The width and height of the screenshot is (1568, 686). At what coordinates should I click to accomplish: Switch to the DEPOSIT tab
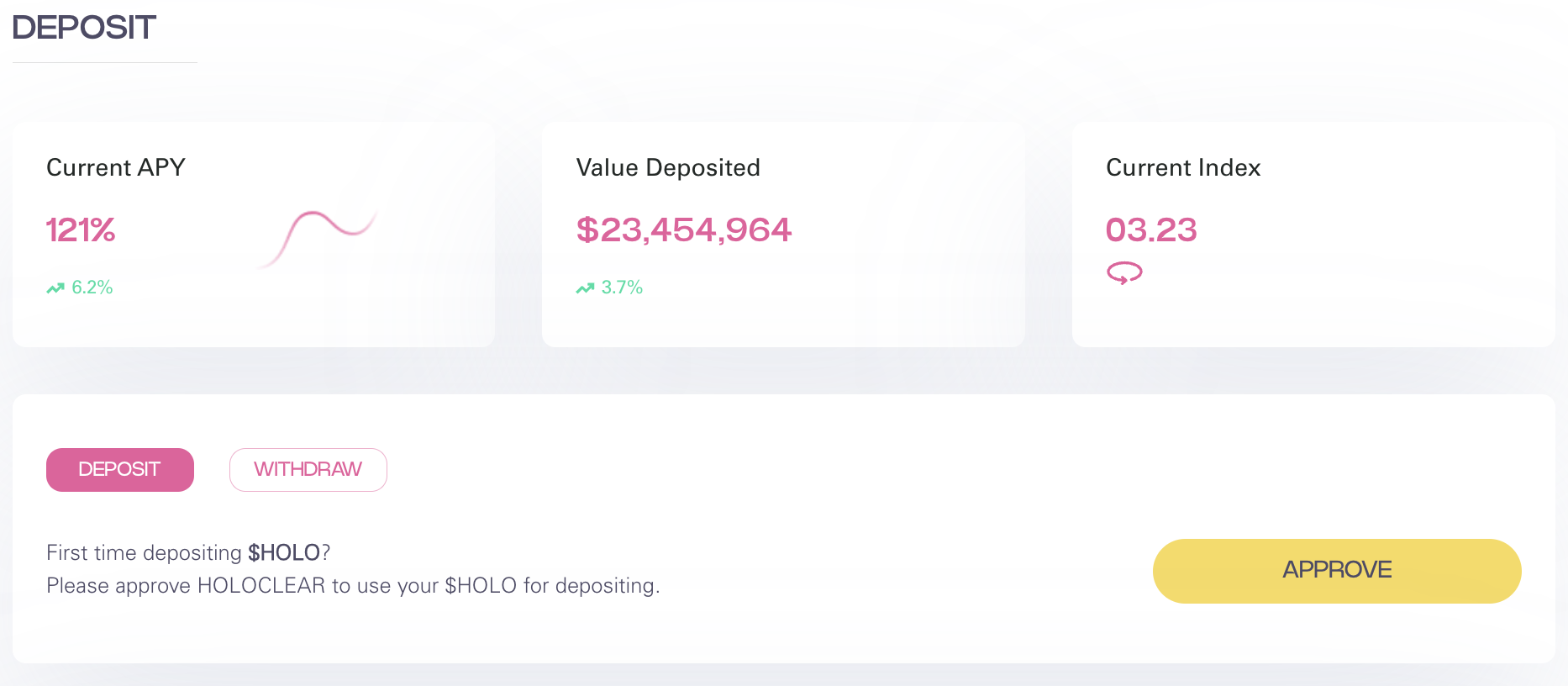click(120, 470)
